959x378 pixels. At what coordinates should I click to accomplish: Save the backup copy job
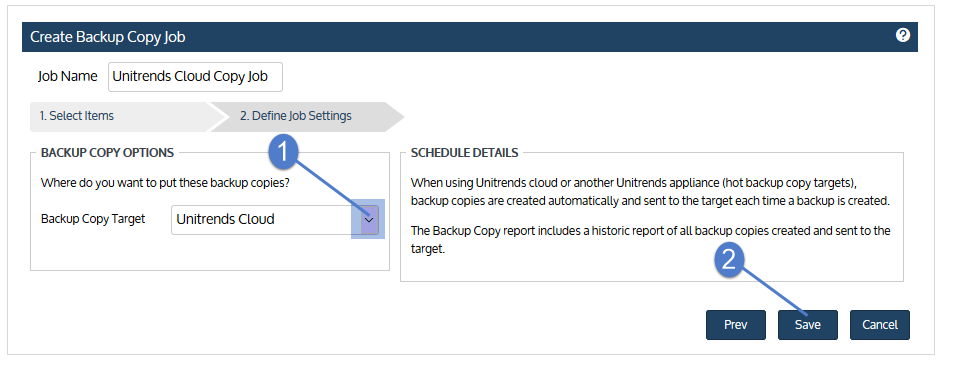[x=807, y=325]
